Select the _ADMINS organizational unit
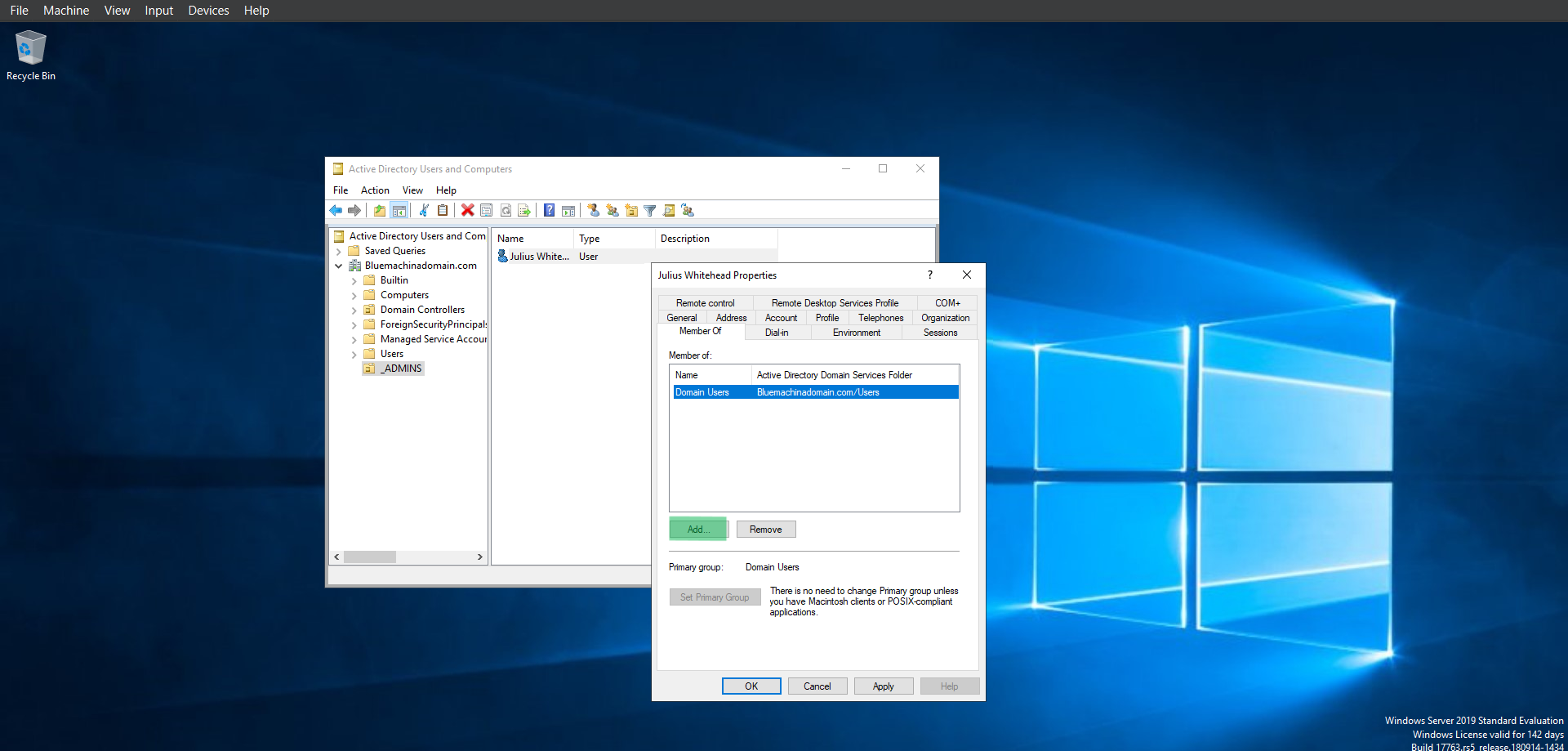 pos(394,369)
